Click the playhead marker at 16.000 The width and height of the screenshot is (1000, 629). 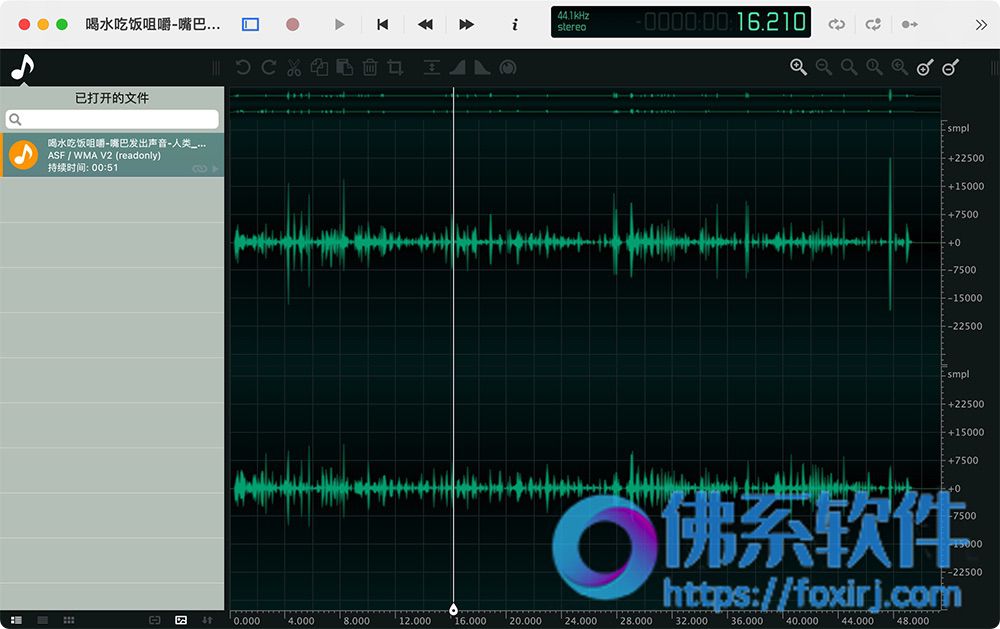coord(453,609)
